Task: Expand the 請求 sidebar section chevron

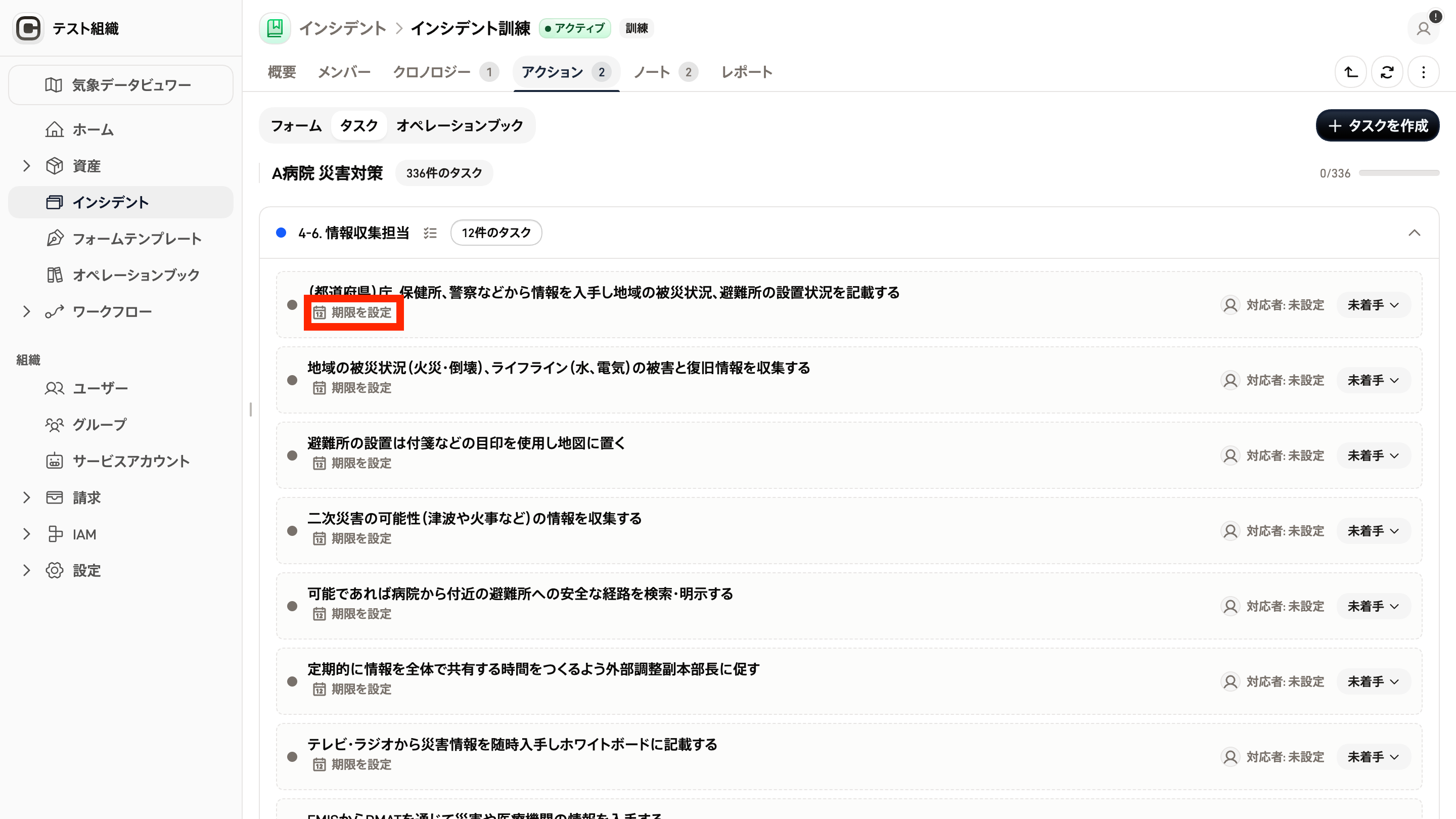Action: 26,497
